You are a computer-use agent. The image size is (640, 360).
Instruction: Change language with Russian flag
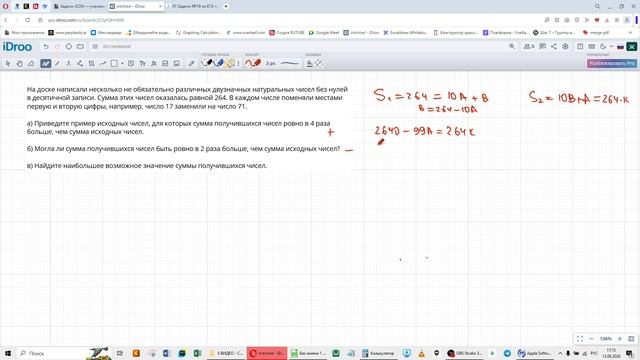[x=620, y=47]
